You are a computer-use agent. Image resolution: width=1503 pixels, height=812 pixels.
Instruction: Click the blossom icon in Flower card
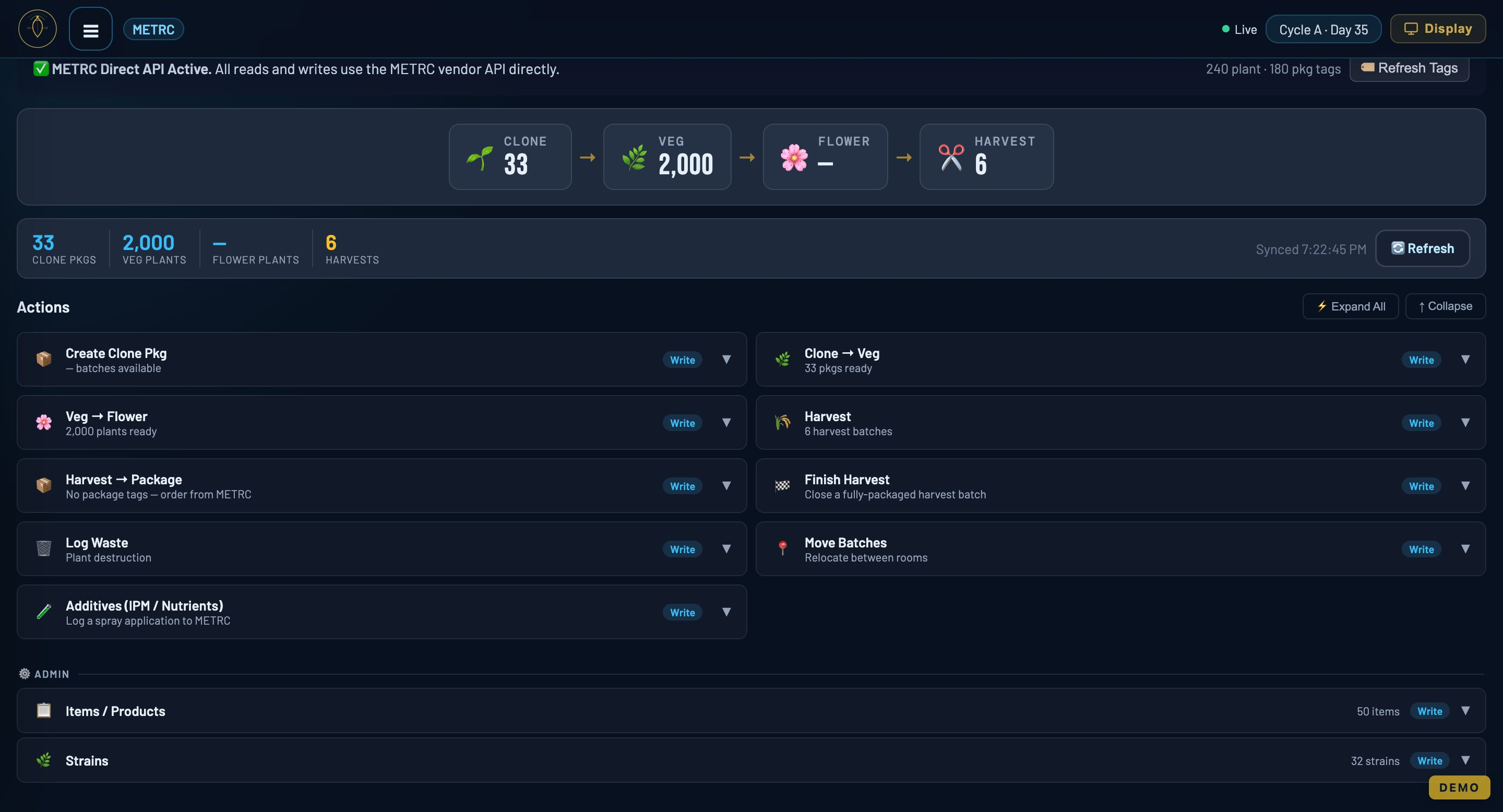click(794, 158)
